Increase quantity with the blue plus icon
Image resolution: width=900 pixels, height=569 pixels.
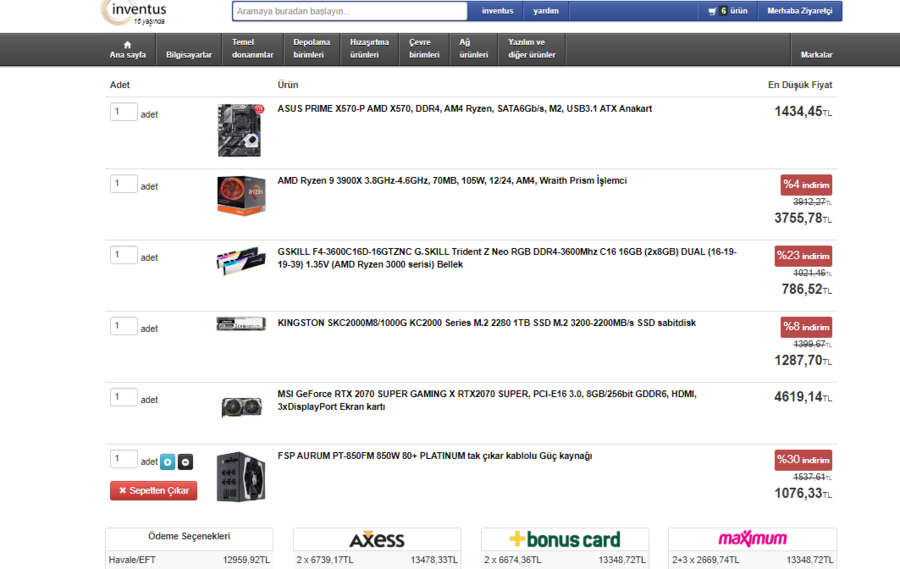[x=167, y=462]
